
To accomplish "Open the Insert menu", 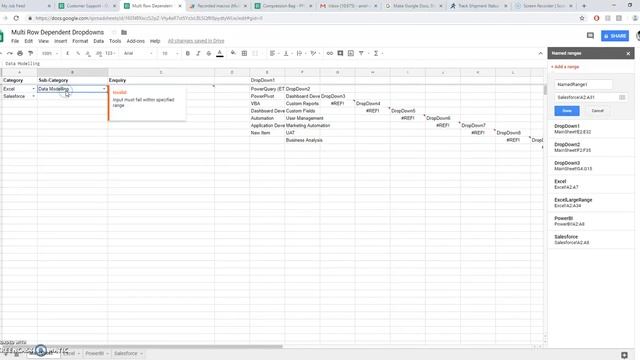I will (60, 41).
